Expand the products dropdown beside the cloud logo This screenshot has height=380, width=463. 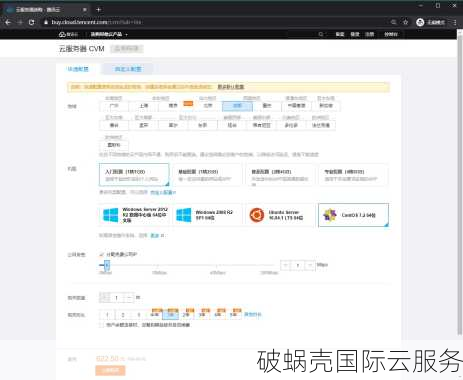(x=109, y=34)
